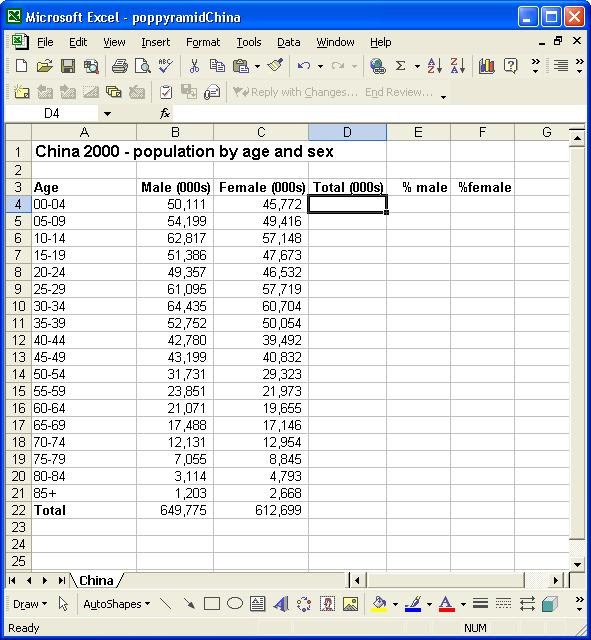This screenshot has width=591, height=640.
Task: Open the AutoShapes dropdown menu
Action: (x=116, y=604)
